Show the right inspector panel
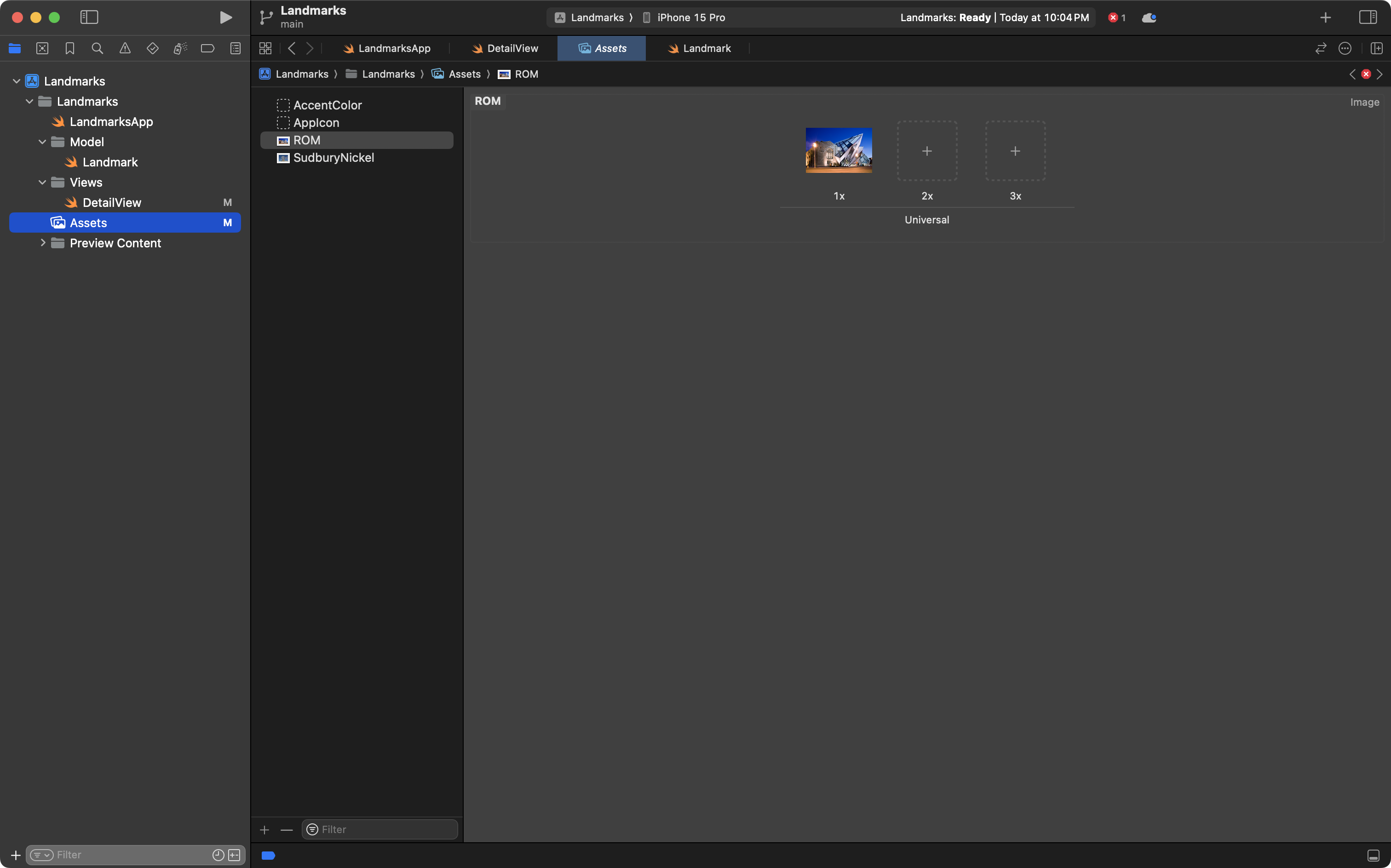 click(1368, 17)
